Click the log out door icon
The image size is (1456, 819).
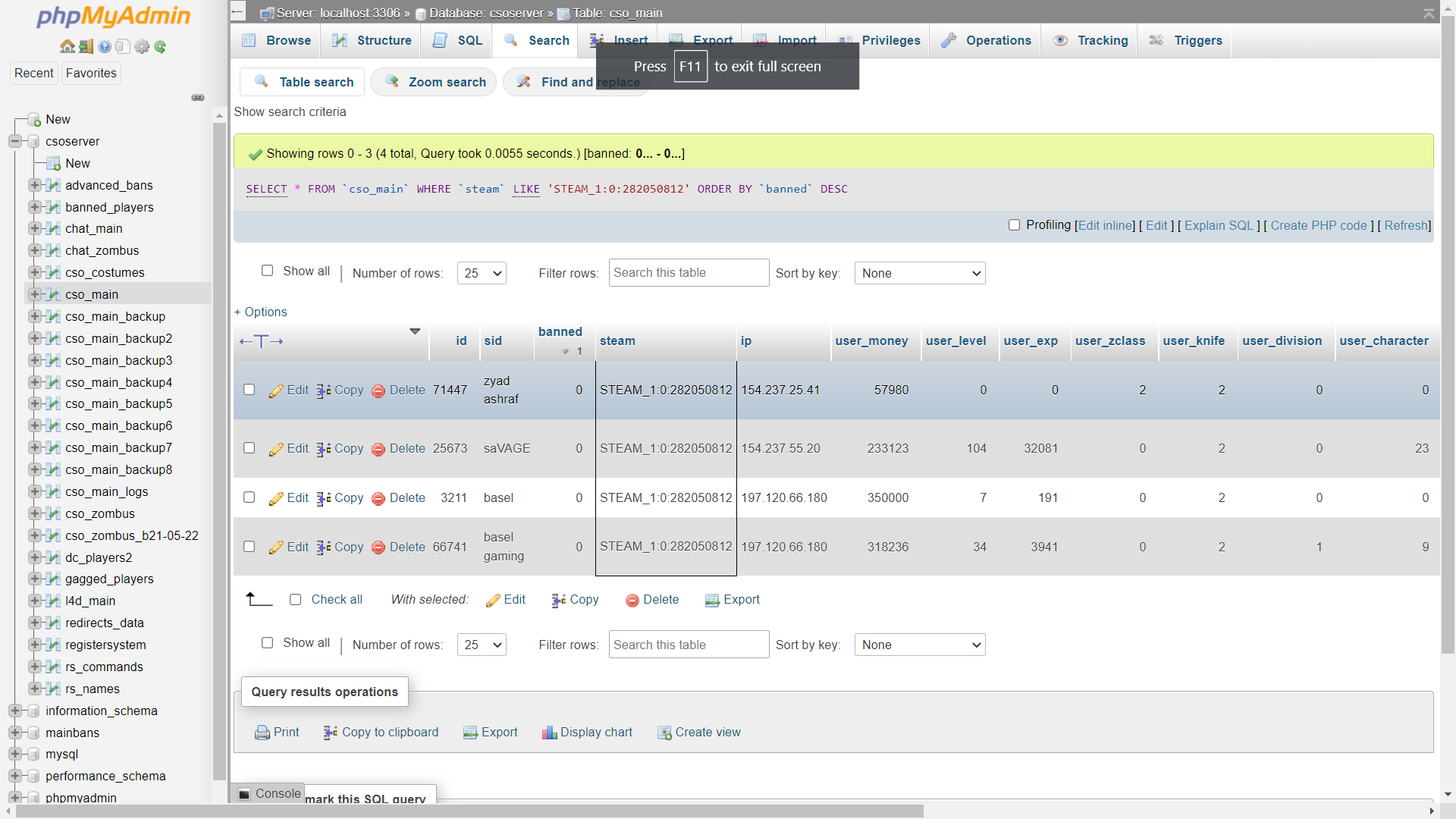click(x=86, y=47)
